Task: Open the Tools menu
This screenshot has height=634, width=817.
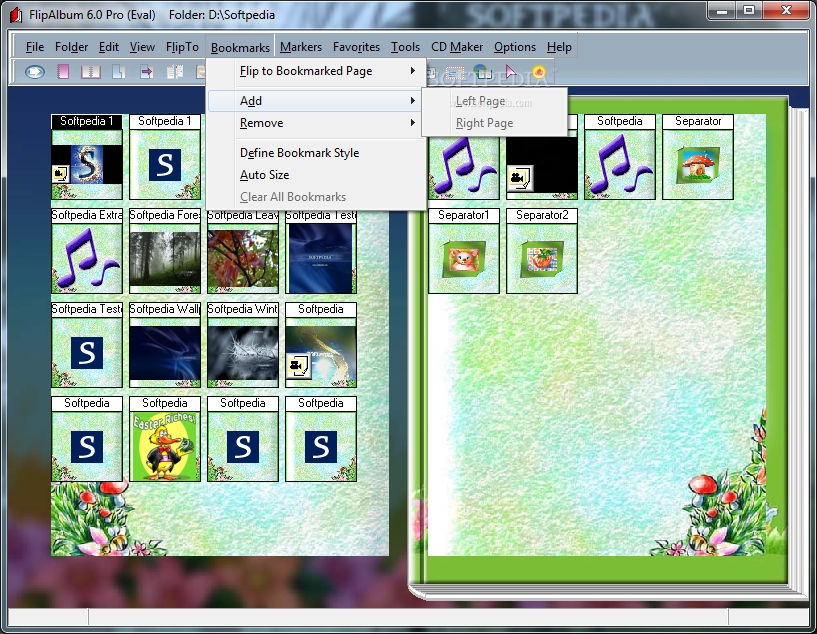Action: point(405,47)
